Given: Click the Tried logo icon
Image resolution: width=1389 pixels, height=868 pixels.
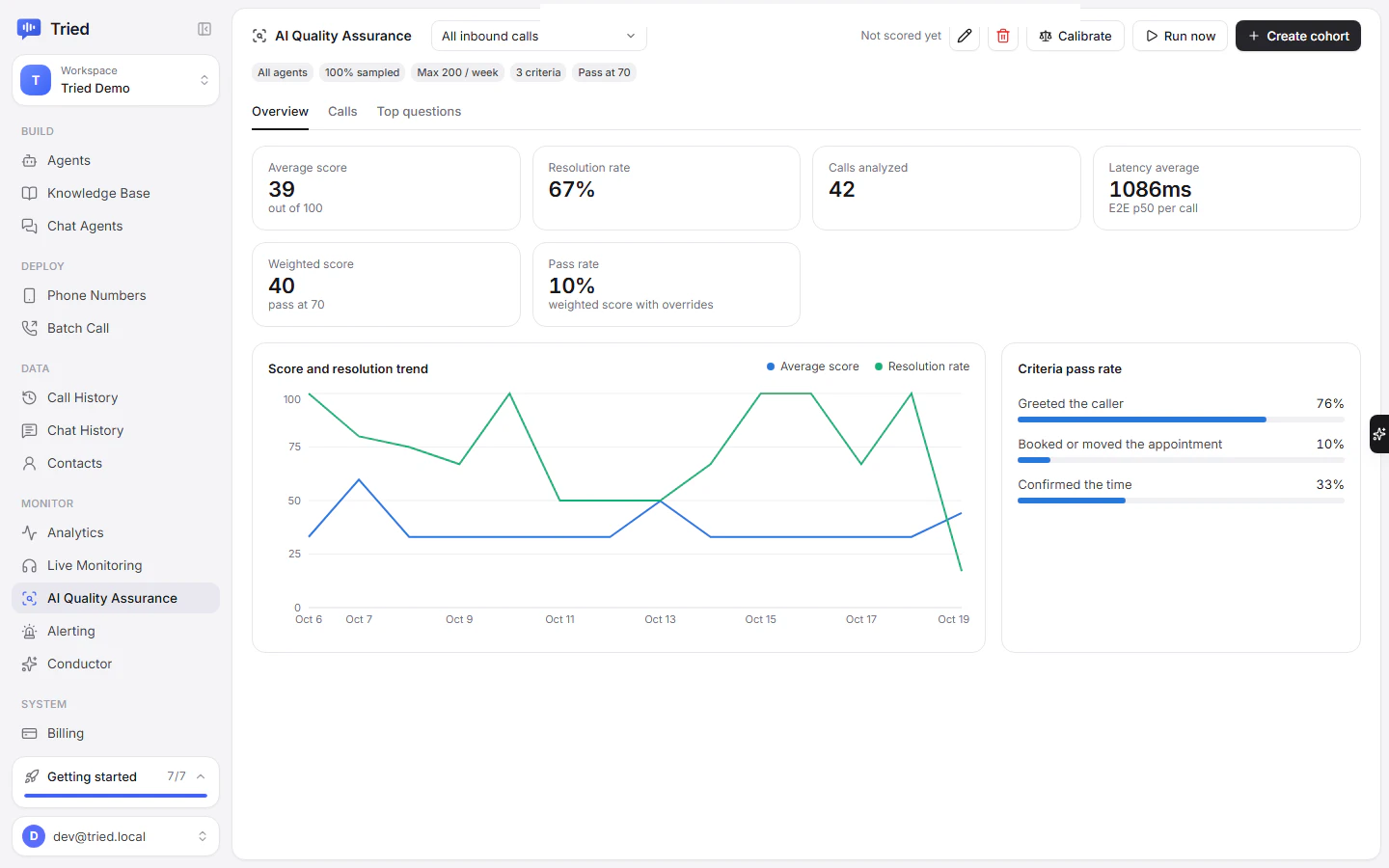Looking at the screenshot, I should click(29, 29).
